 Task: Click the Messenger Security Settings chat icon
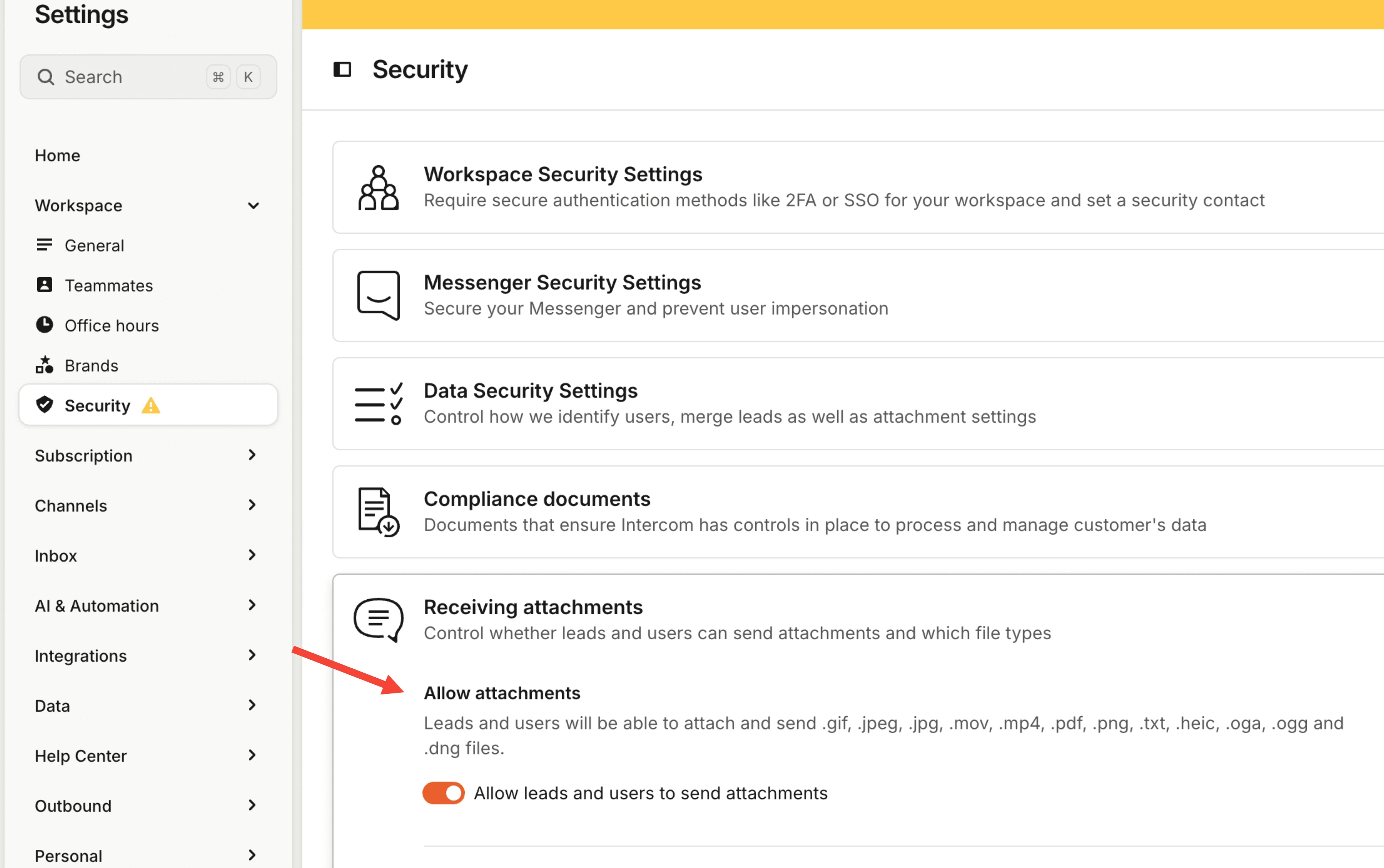click(x=378, y=295)
